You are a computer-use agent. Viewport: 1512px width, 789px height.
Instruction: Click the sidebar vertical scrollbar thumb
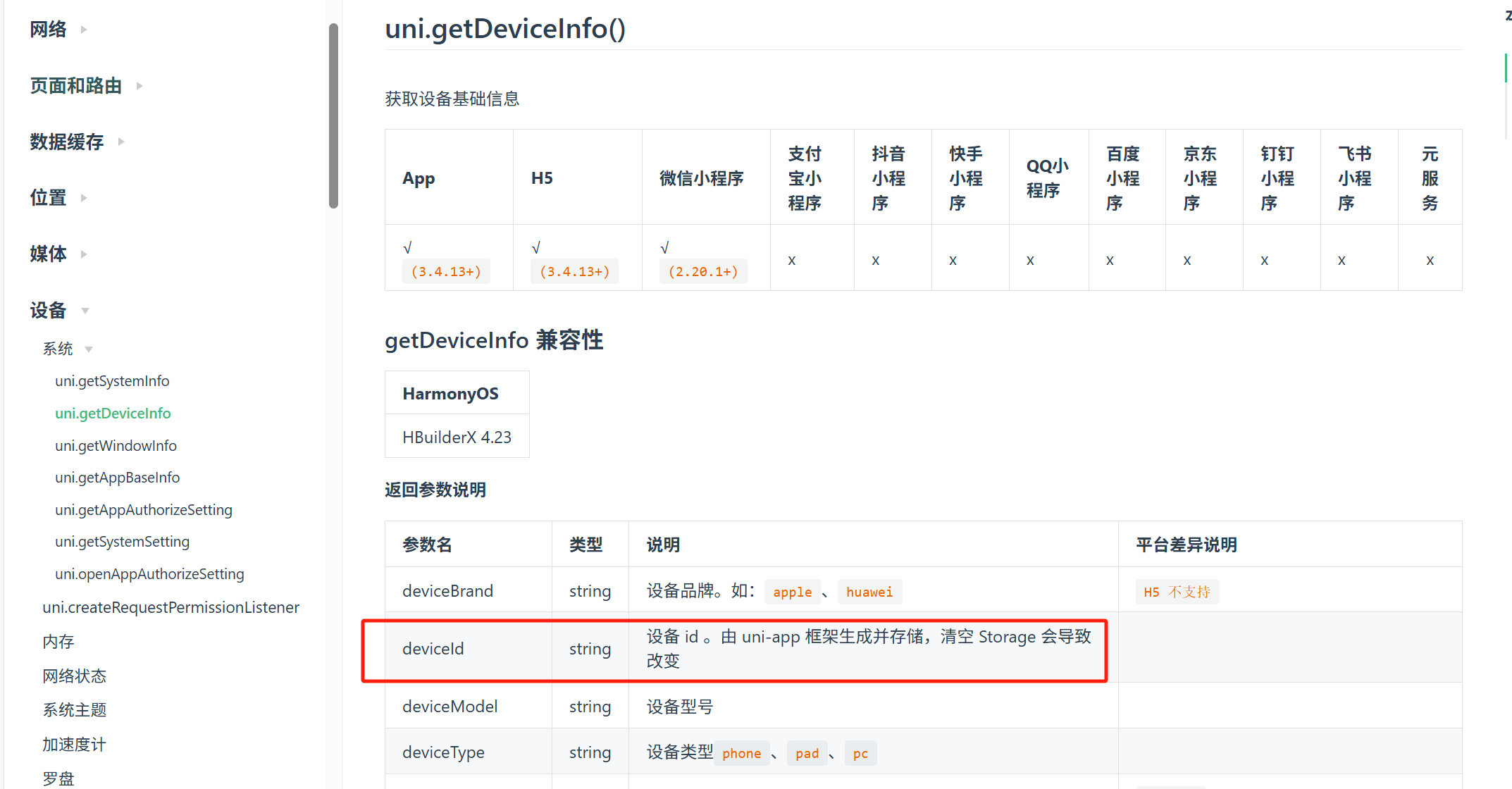(x=333, y=116)
